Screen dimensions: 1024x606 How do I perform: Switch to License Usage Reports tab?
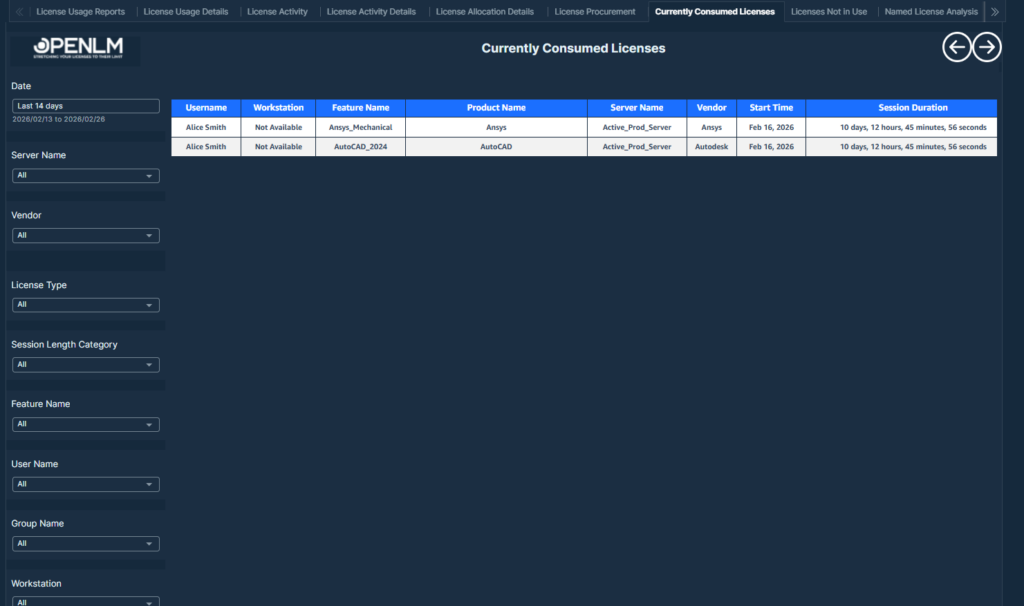point(80,12)
